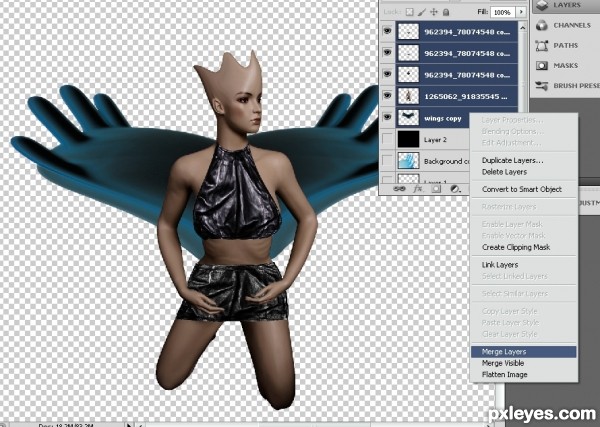The width and height of the screenshot is (600, 427).
Task: Choose Merge Layers from context menu
Action: pos(523,352)
